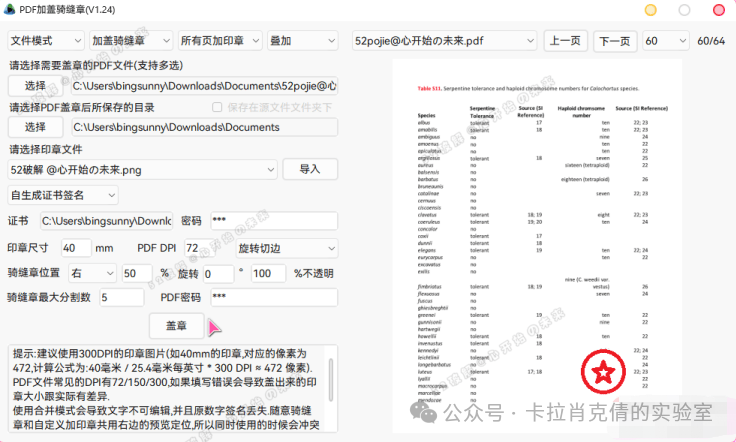Go to previous page with 上一页
This screenshot has height=442, width=736.
[565, 41]
